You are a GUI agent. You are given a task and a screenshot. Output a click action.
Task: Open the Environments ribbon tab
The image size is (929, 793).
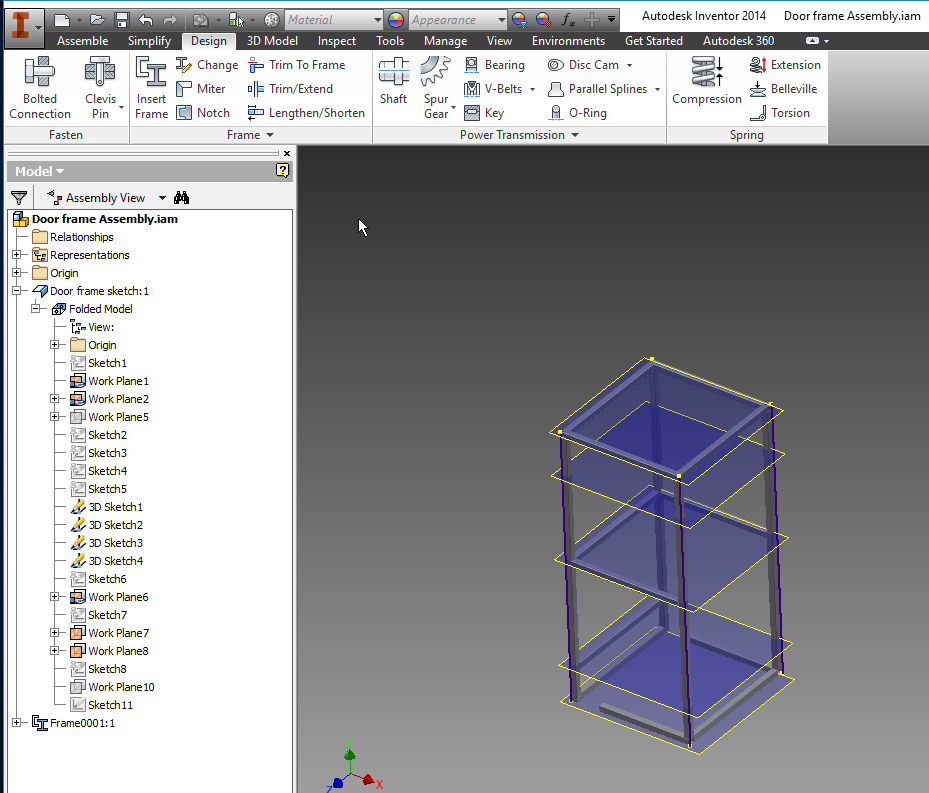[x=568, y=41]
